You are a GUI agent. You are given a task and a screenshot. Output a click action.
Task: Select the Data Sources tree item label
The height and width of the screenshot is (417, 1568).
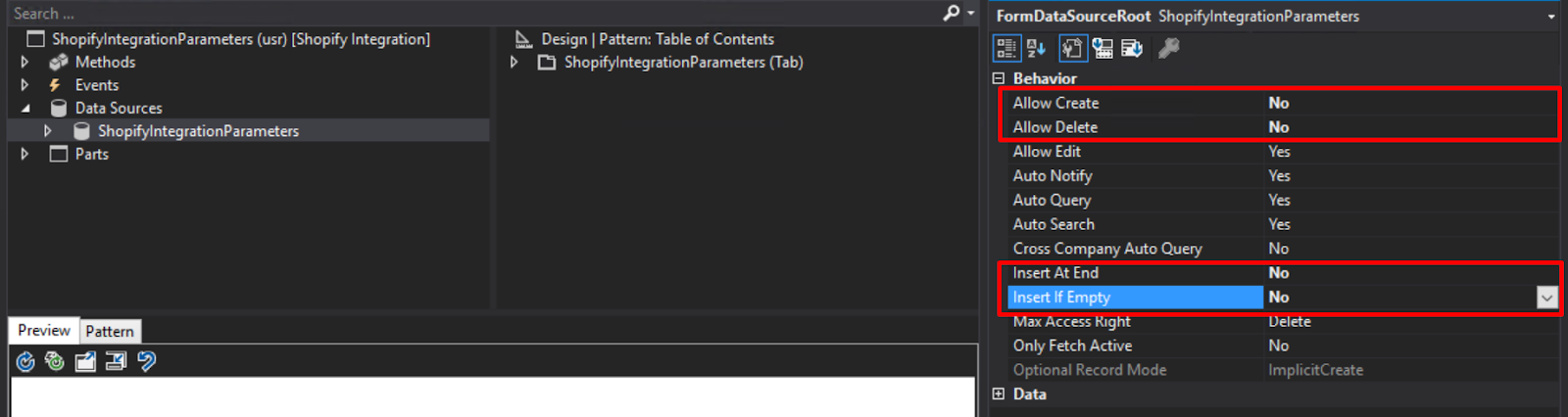pyautogui.click(x=119, y=108)
